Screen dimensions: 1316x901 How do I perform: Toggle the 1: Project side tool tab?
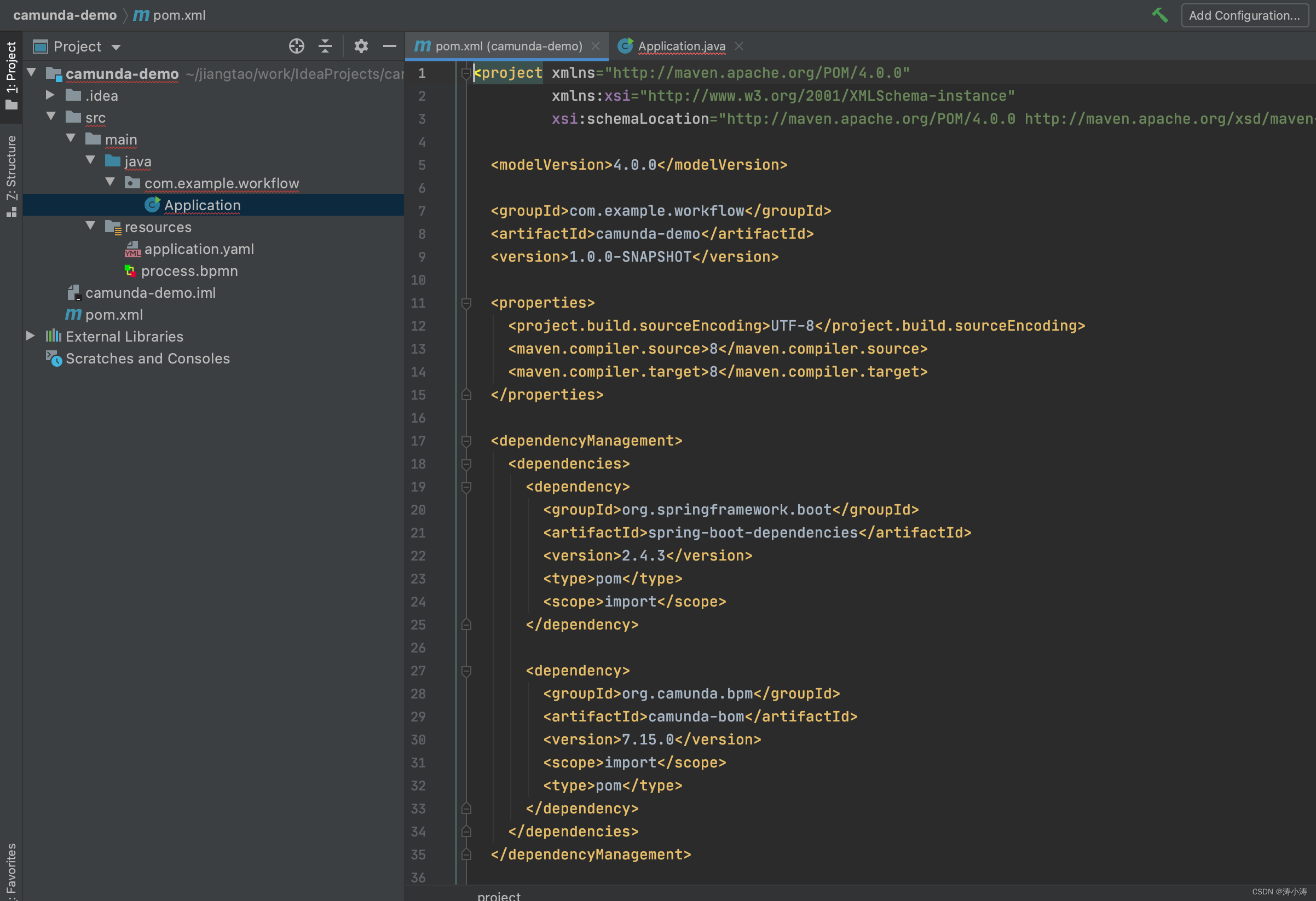[11, 76]
